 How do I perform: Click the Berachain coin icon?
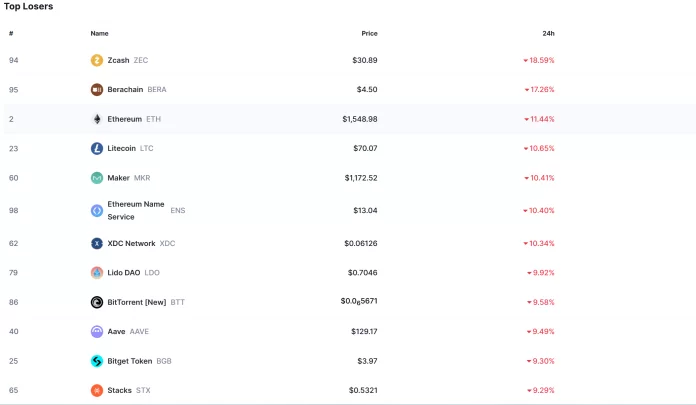[97, 89]
